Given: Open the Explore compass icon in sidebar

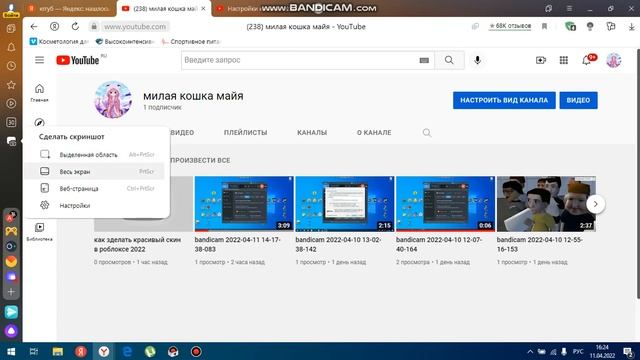Looking at the screenshot, I should pyautogui.click(x=39, y=122).
